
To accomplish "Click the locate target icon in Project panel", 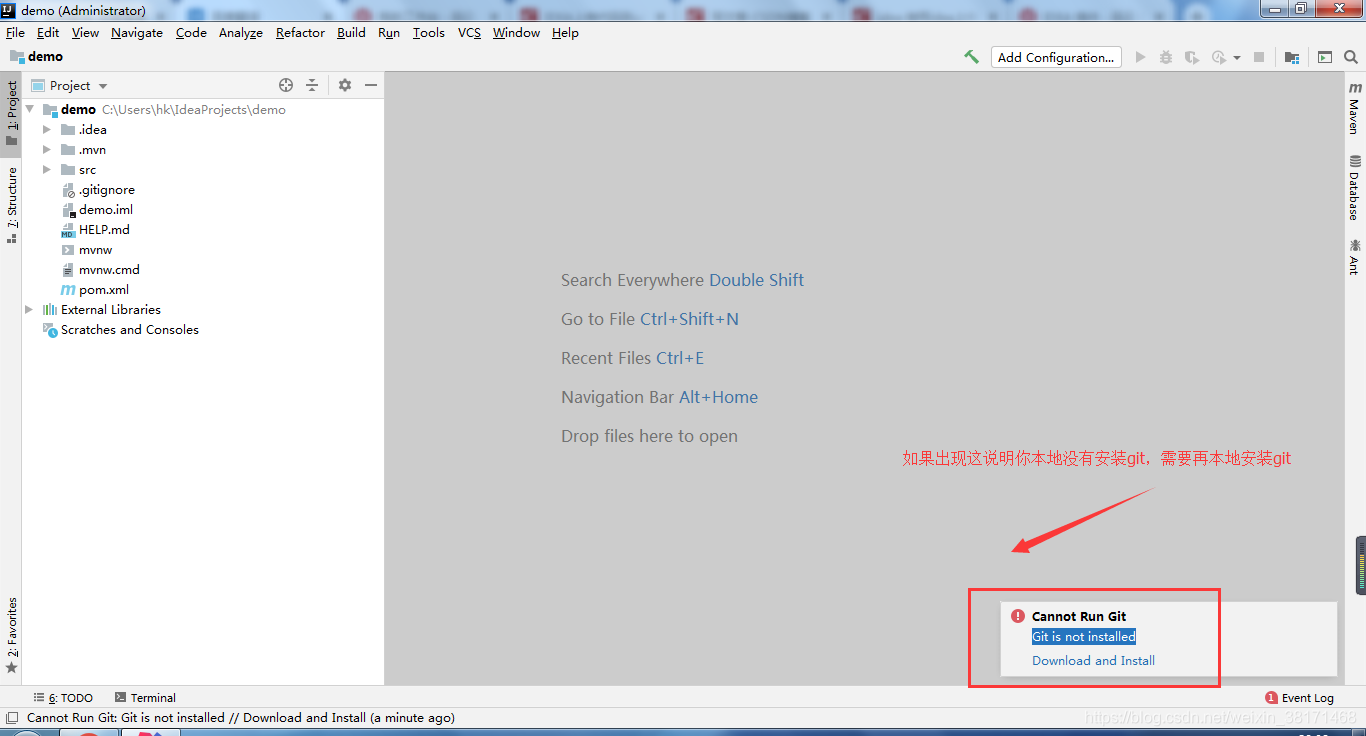I will coord(286,85).
